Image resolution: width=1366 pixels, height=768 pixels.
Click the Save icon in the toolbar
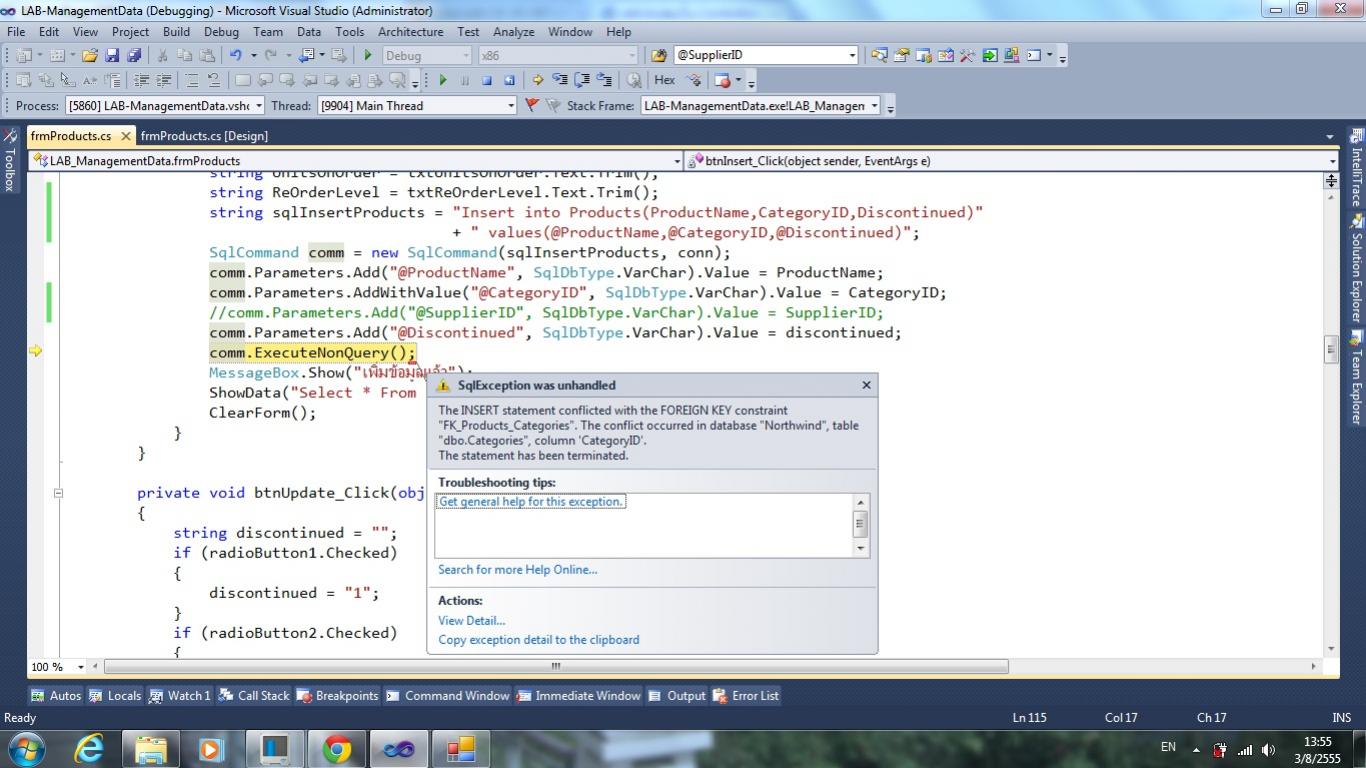tap(112, 56)
